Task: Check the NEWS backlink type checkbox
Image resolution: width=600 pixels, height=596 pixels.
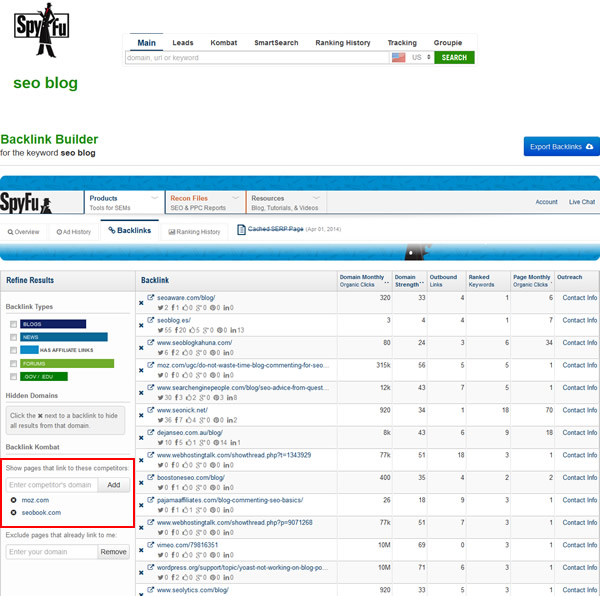Action: 13,337
